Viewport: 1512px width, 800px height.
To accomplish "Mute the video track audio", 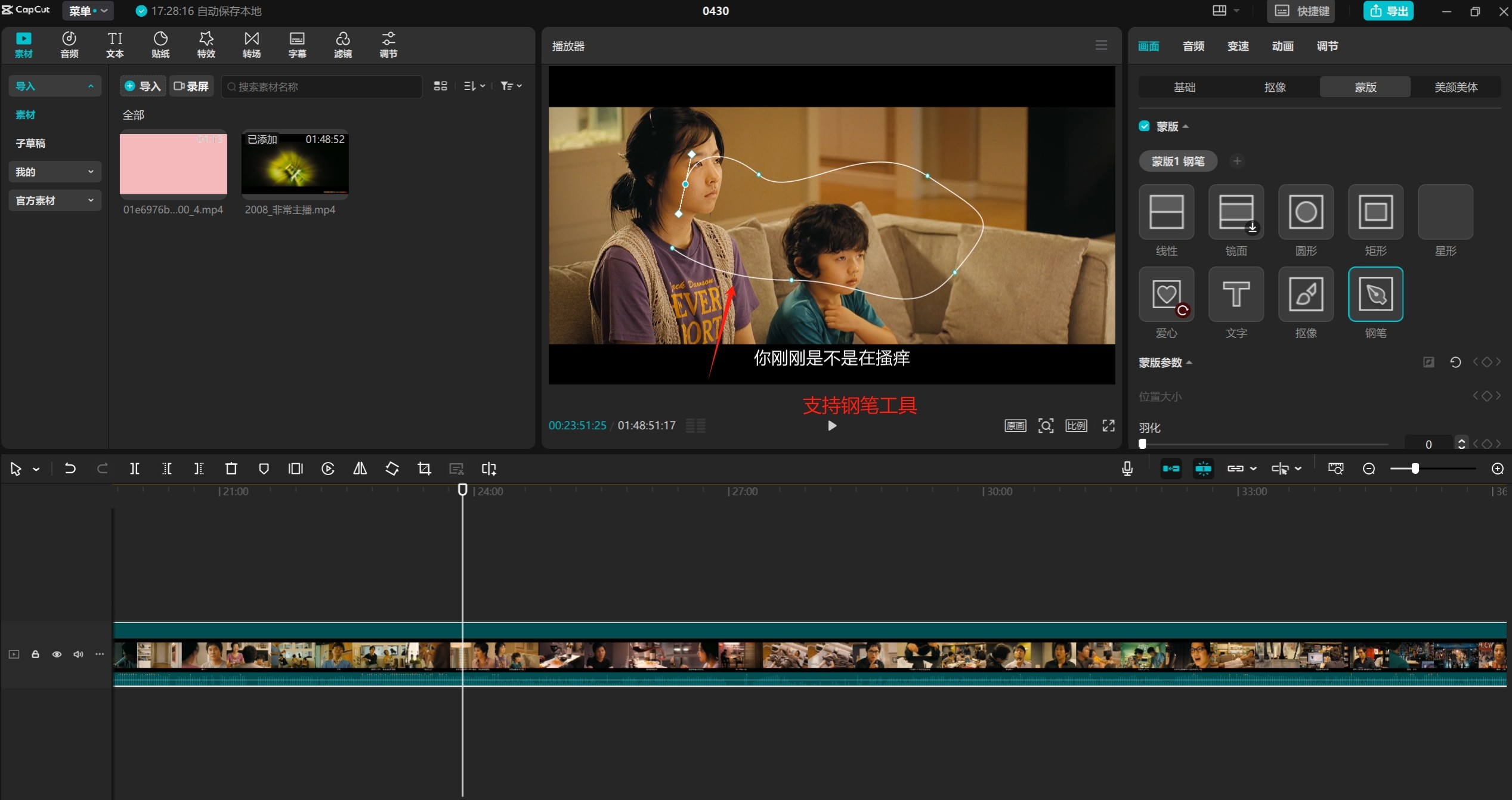I will coord(78,654).
